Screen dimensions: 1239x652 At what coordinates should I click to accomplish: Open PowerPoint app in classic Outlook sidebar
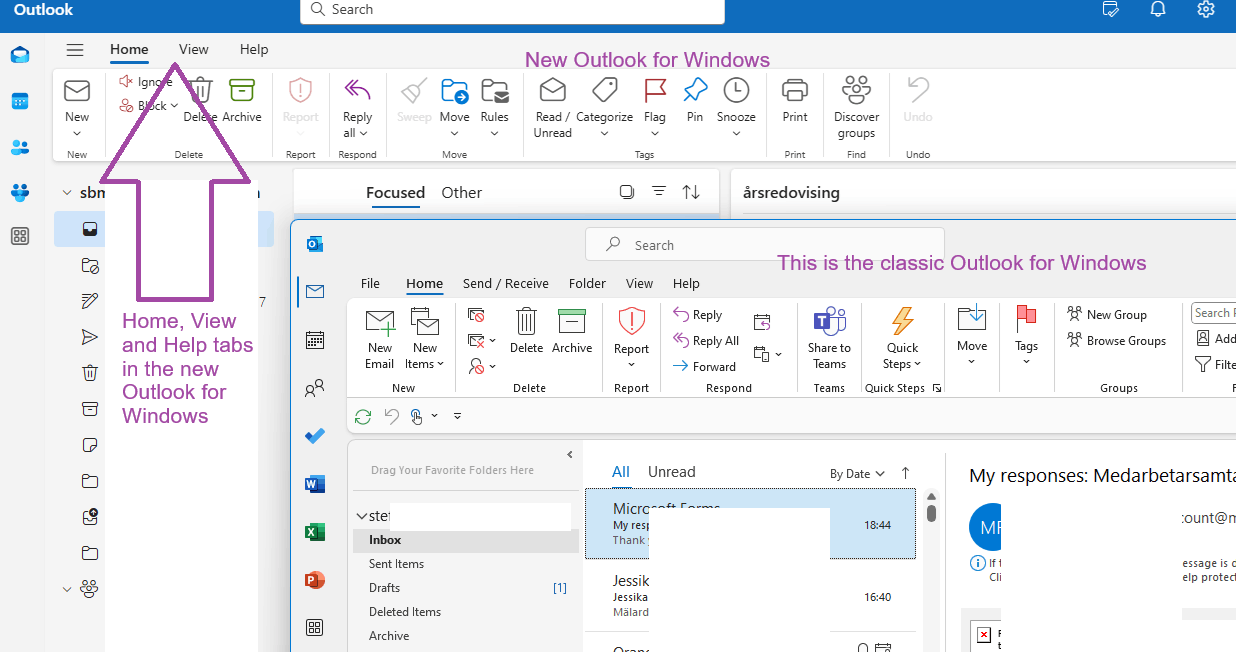tap(315, 580)
